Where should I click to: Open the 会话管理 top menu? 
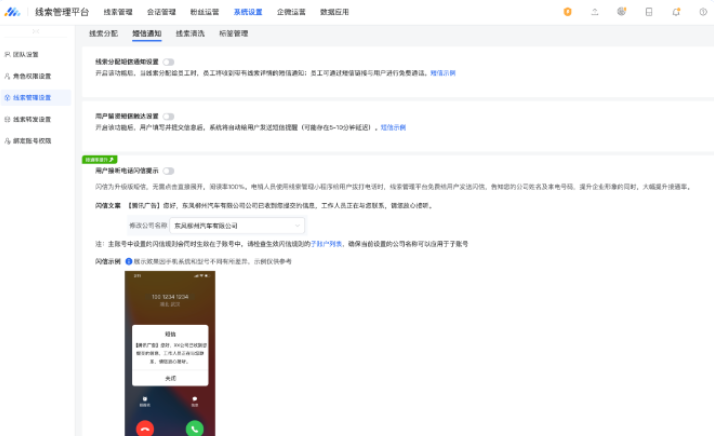(x=161, y=12)
